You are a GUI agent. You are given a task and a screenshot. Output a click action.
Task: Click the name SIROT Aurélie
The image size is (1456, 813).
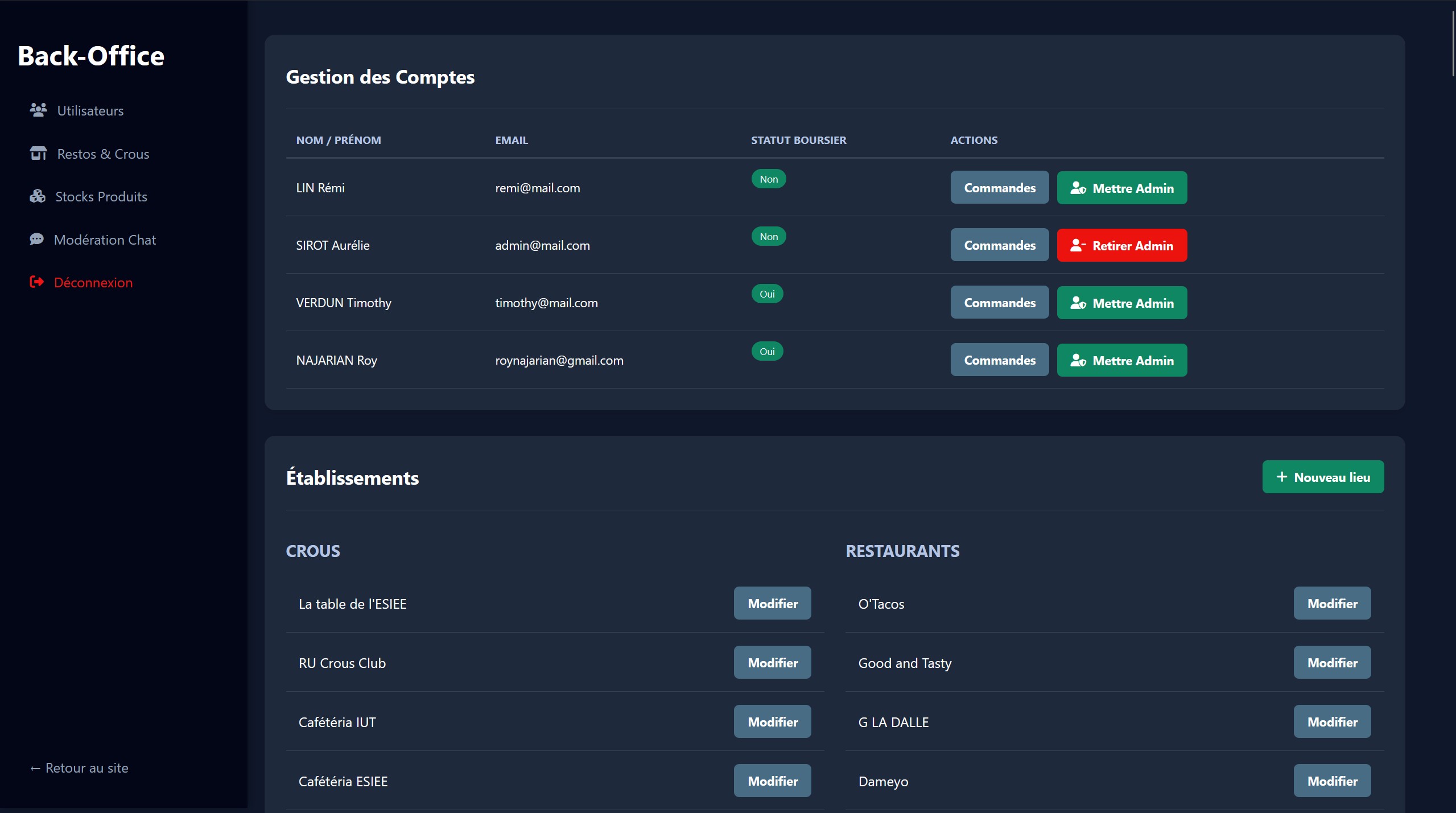point(333,246)
